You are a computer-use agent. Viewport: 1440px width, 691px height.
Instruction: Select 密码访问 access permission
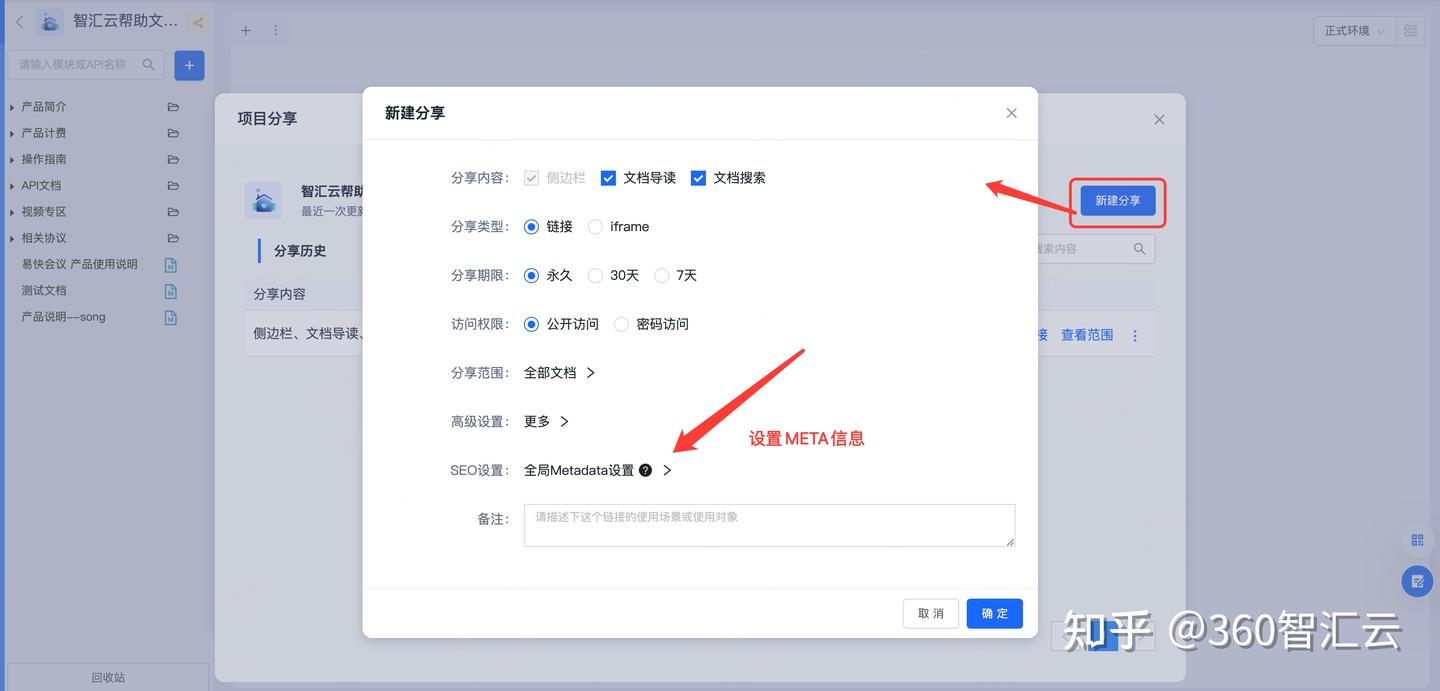622,324
